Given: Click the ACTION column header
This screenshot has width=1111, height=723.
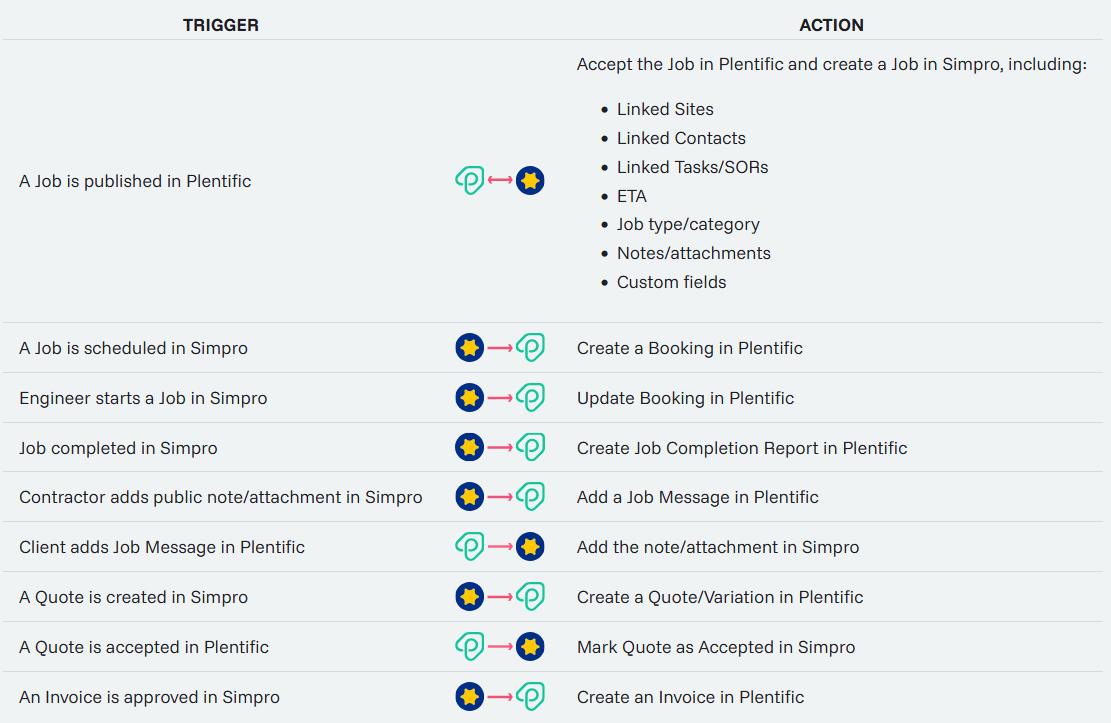Looking at the screenshot, I should click(831, 25).
